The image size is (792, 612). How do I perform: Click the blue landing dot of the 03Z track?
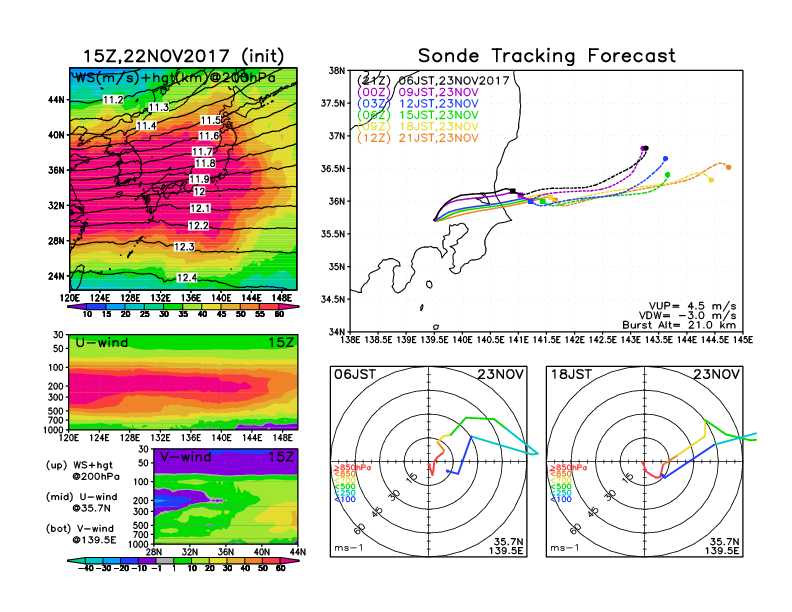666,159
